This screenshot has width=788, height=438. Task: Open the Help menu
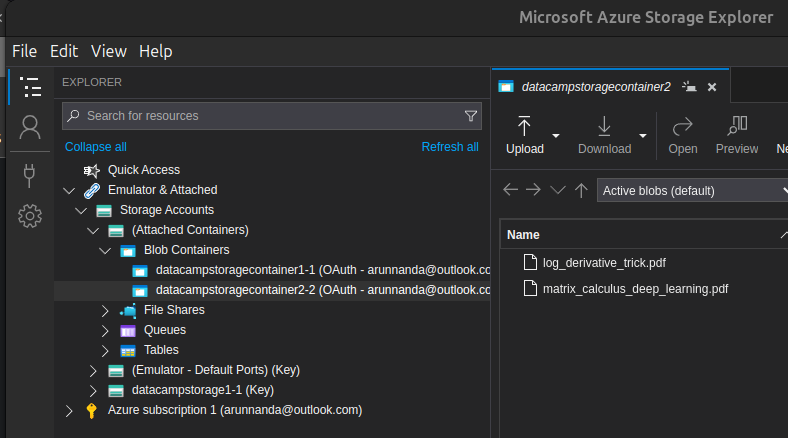[x=156, y=51]
